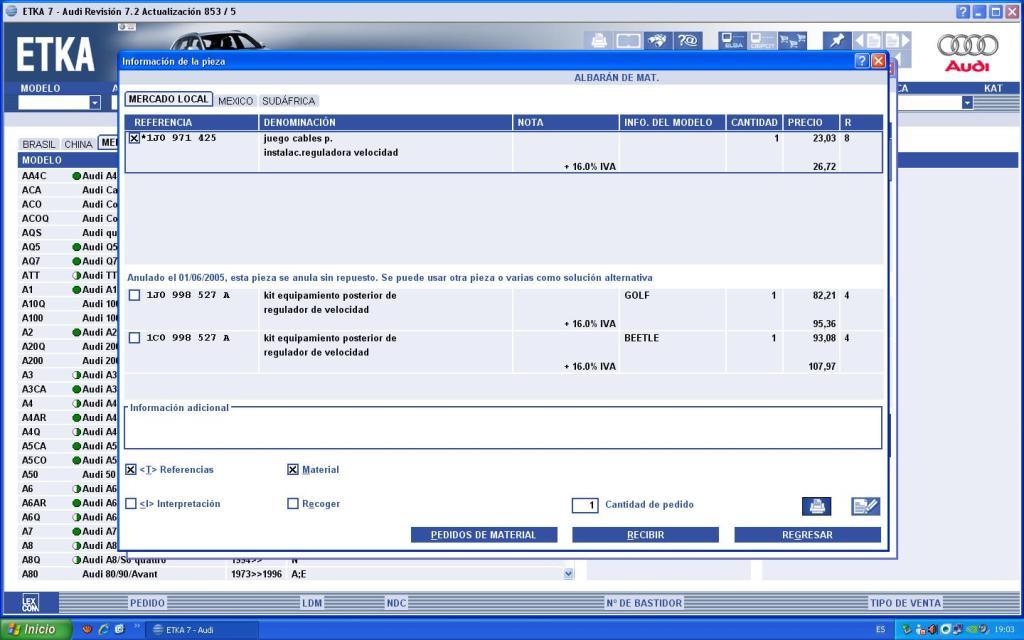Click the INFO. DEL MODELO column header
This screenshot has height=640, width=1024.
(x=672, y=122)
